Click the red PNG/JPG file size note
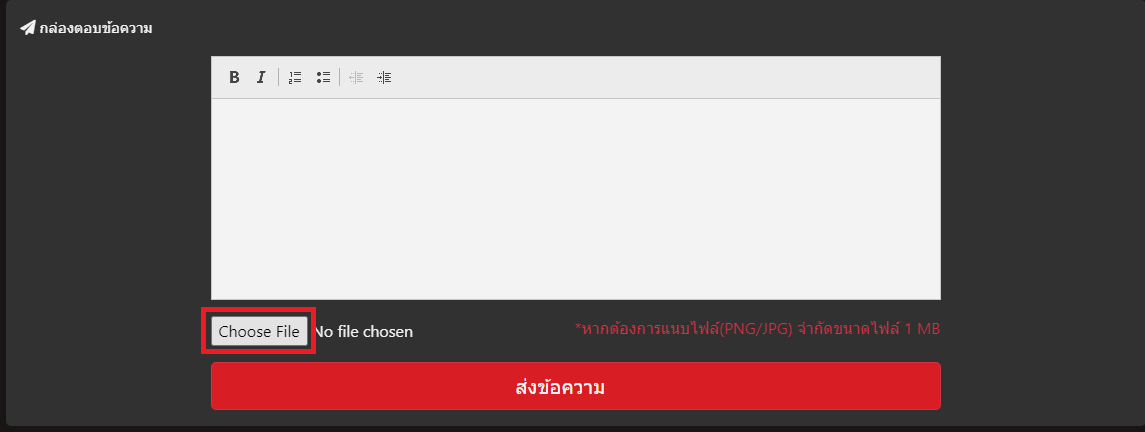 point(757,328)
